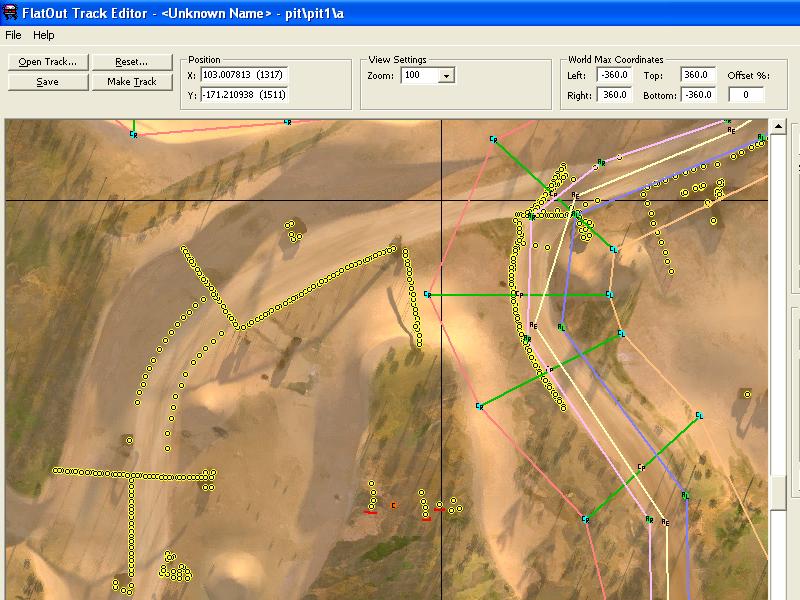800x600 pixels.
Task: Edit the World Max Right field
Action: click(614, 95)
